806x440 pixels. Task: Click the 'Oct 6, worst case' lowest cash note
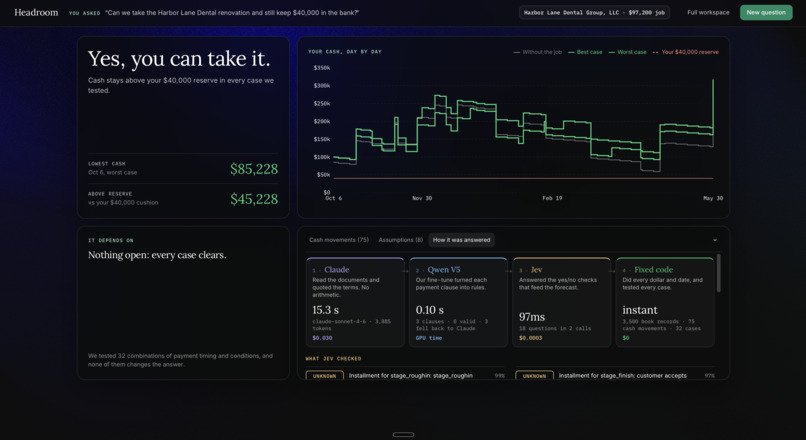pos(113,173)
